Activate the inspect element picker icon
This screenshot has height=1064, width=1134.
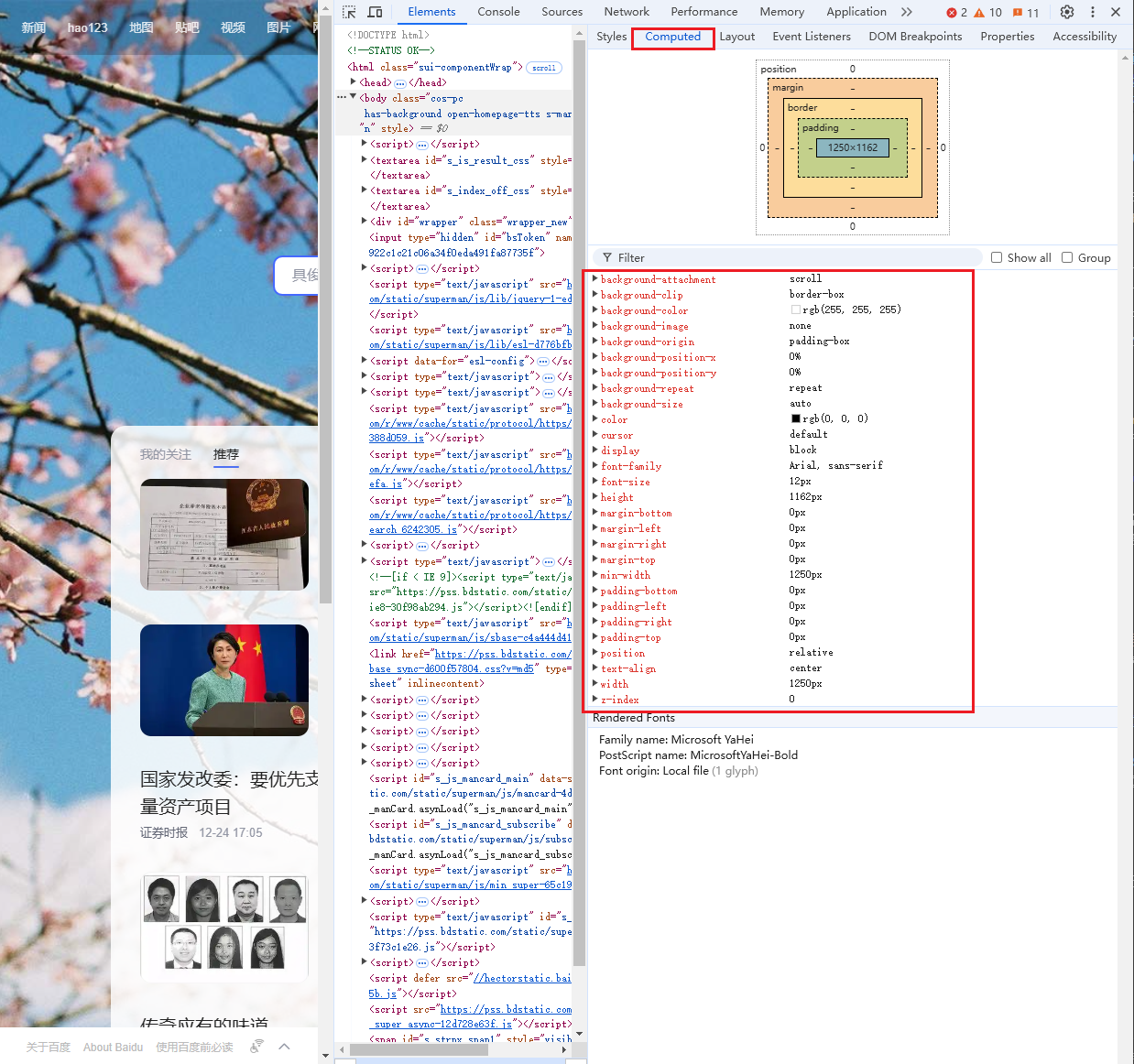[349, 12]
